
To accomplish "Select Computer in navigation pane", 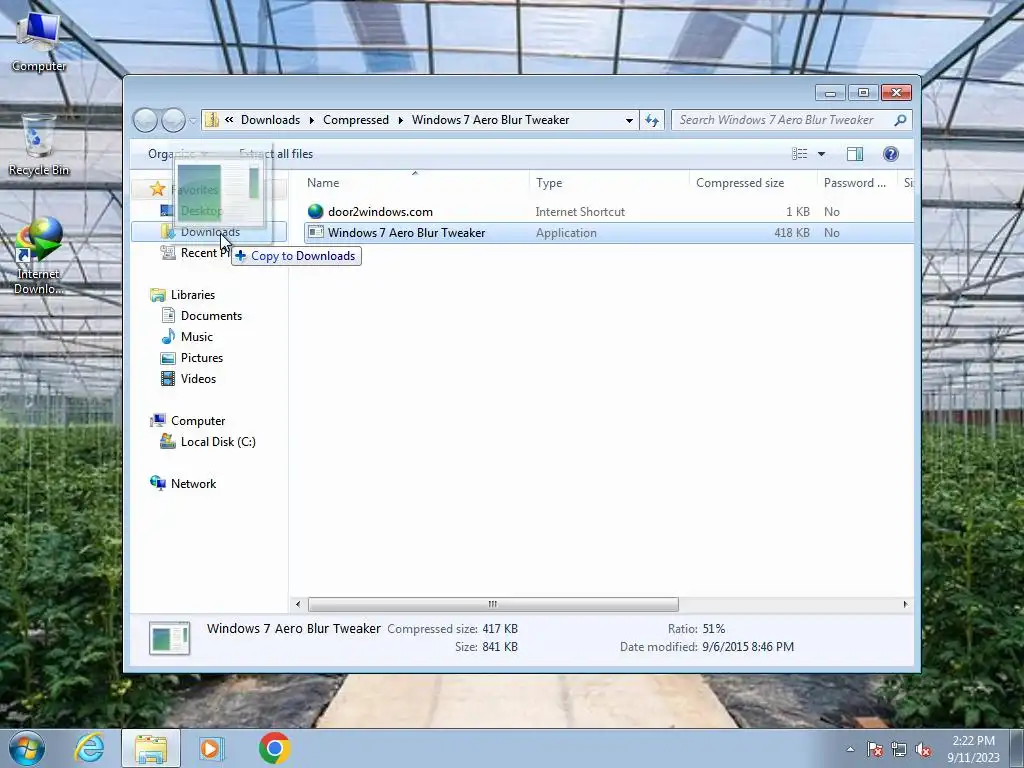I will 198,421.
